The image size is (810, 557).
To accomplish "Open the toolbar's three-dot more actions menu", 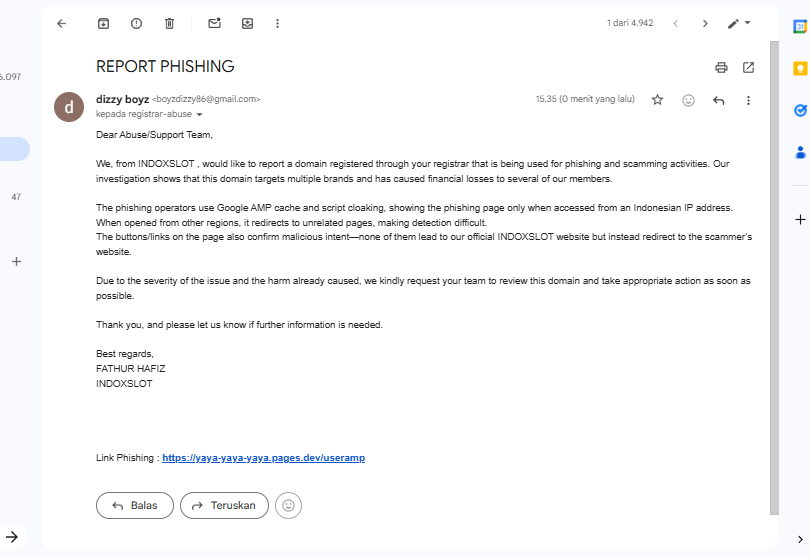I will click(x=277, y=23).
